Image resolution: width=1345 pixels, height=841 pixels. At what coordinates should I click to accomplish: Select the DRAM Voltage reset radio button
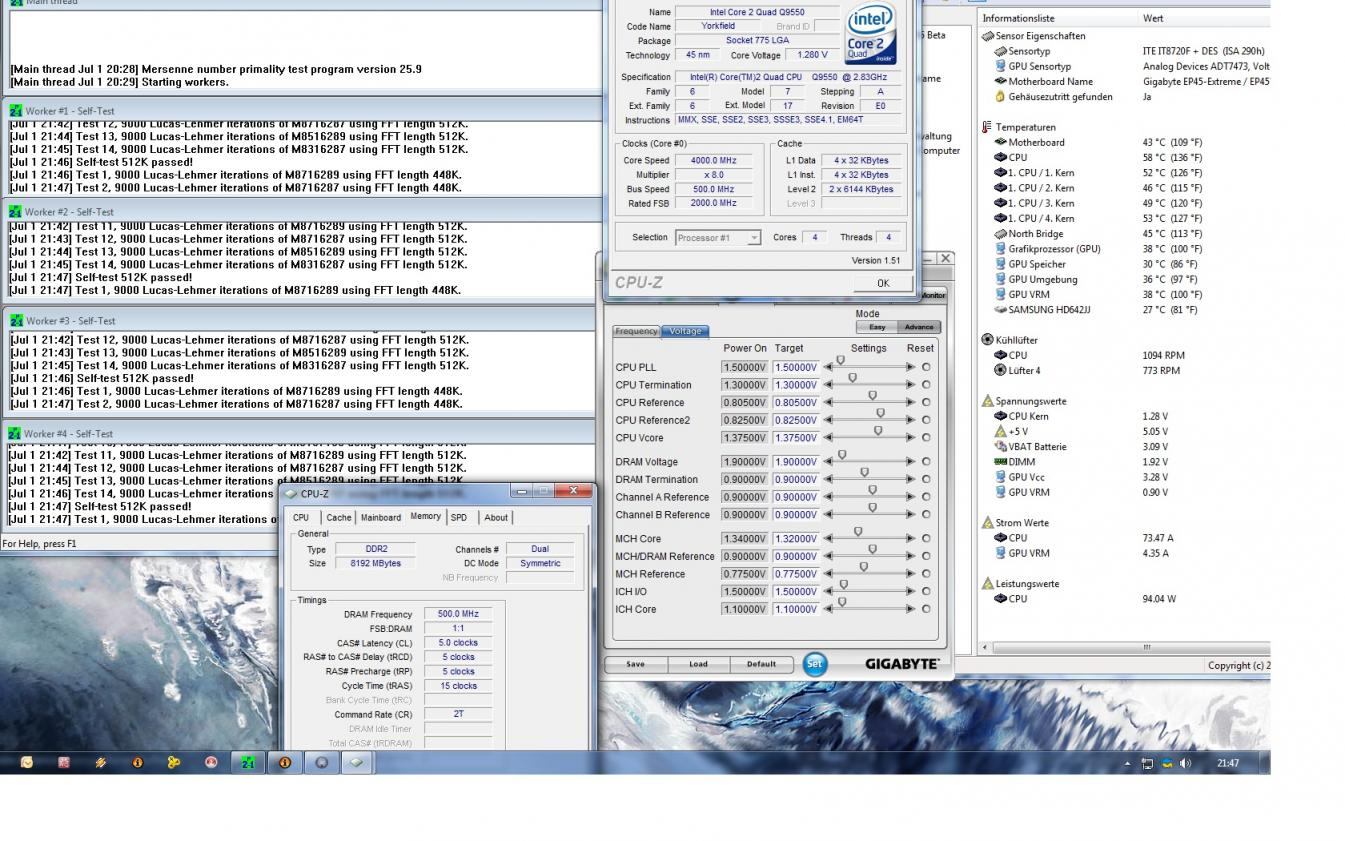pyautogui.click(x=926, y=462)
